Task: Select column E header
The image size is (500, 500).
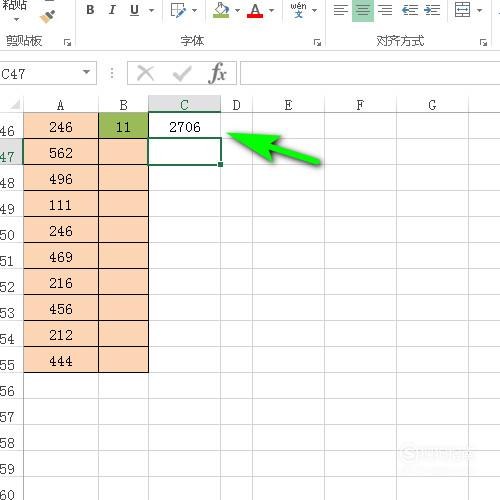Action: tap(288, 105)
